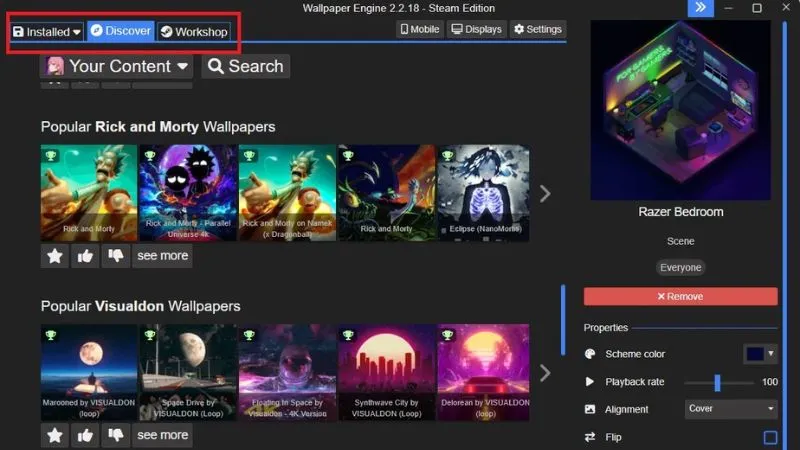Click thumbs up icon under Visualdon row
The image size is (800, 450).
(86, 435)
